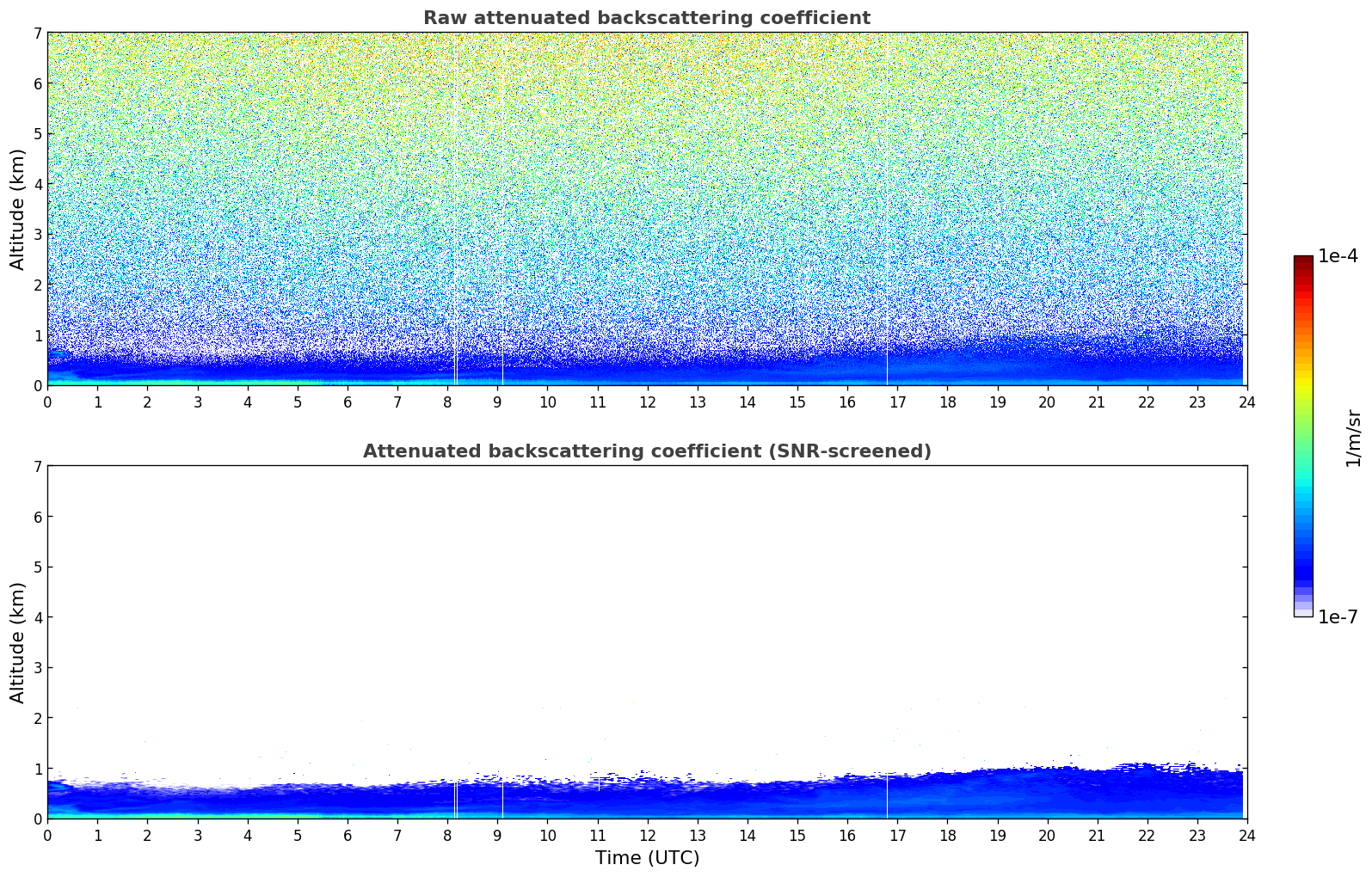The height and width of the screenshot is (877, 1372).
Task: Click the 'Time (UTC)' axis label
Action: [647, 858]
